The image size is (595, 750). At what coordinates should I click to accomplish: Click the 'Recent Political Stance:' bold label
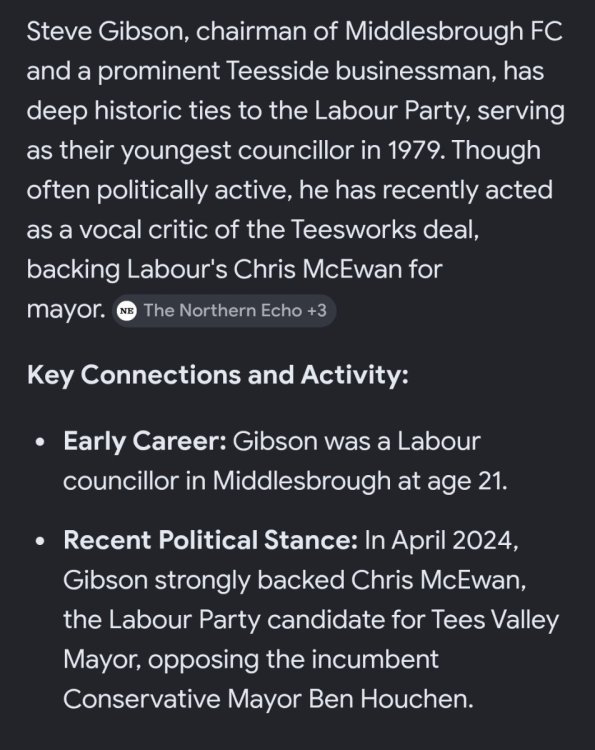[x=210, y=540]
